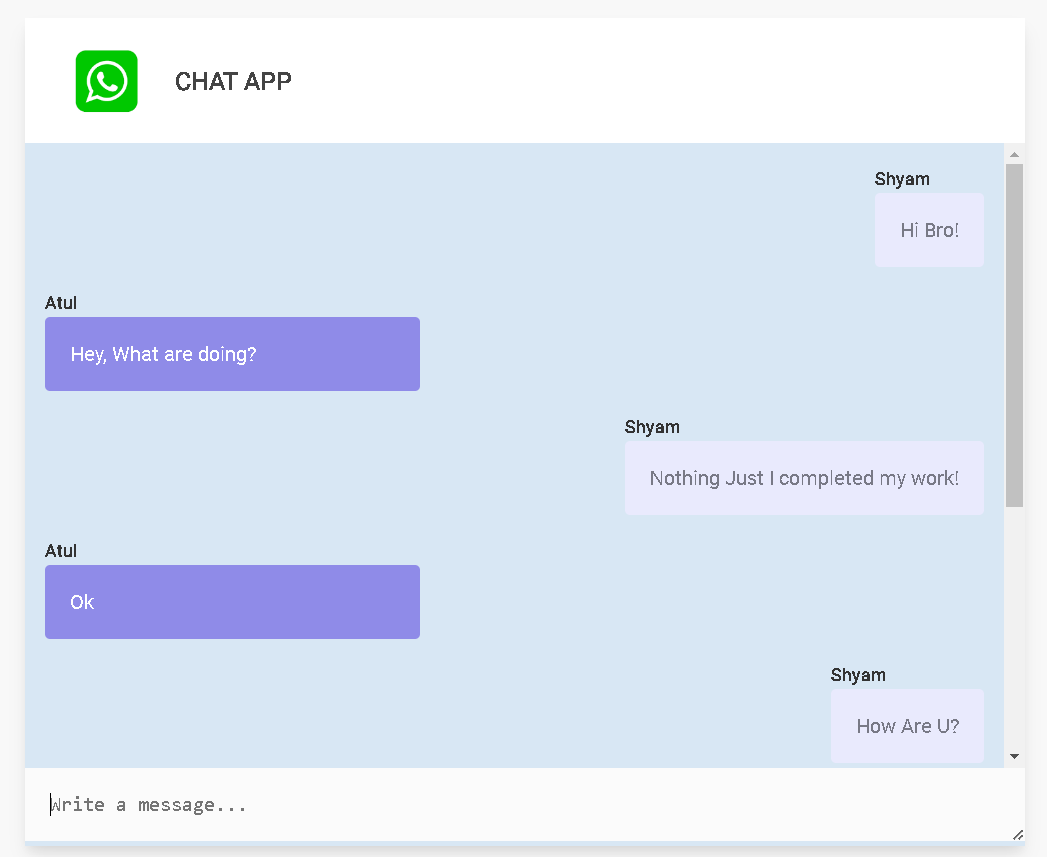Click the Atul name label above the Ok message

[60, 550]
